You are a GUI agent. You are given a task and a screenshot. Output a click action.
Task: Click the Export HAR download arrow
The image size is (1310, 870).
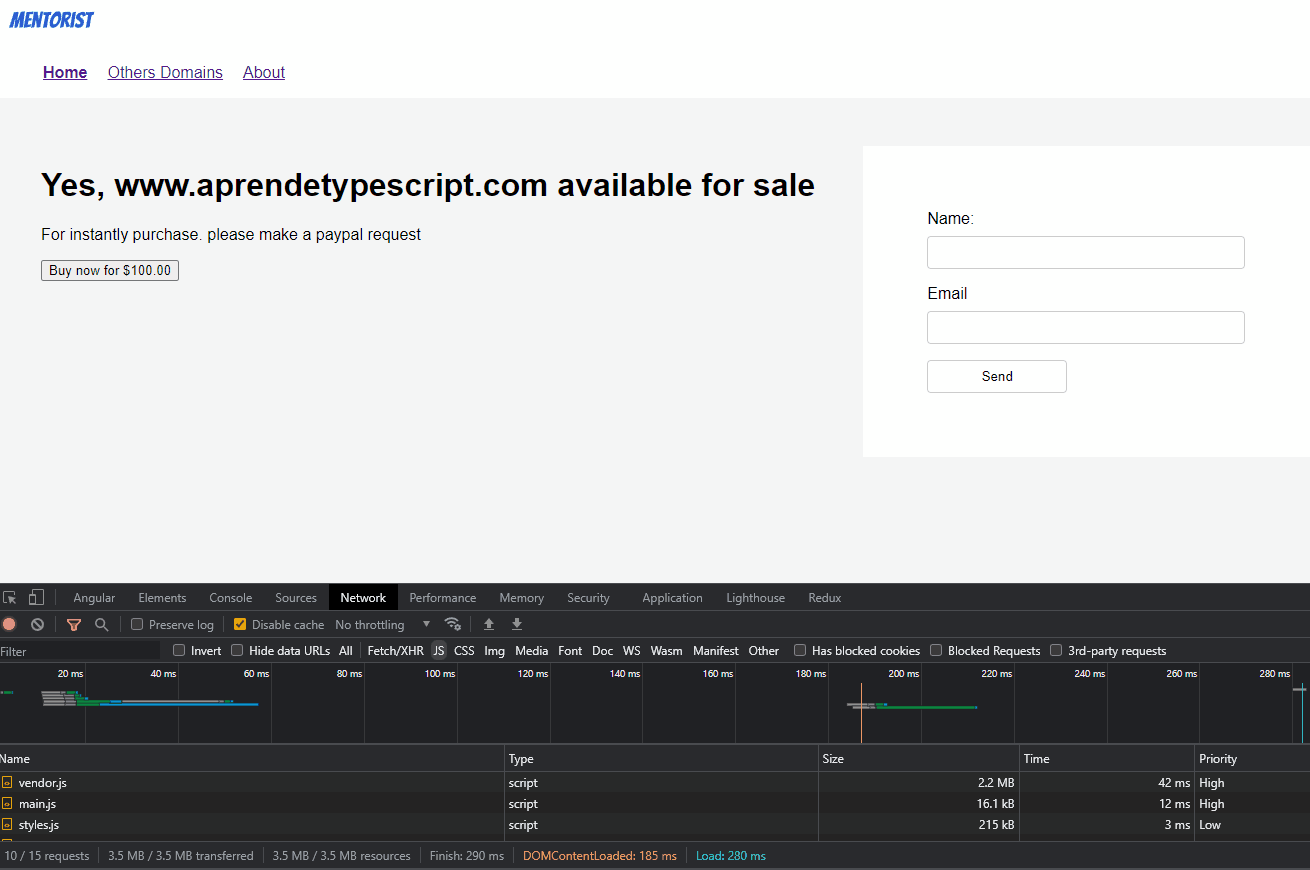517,624
